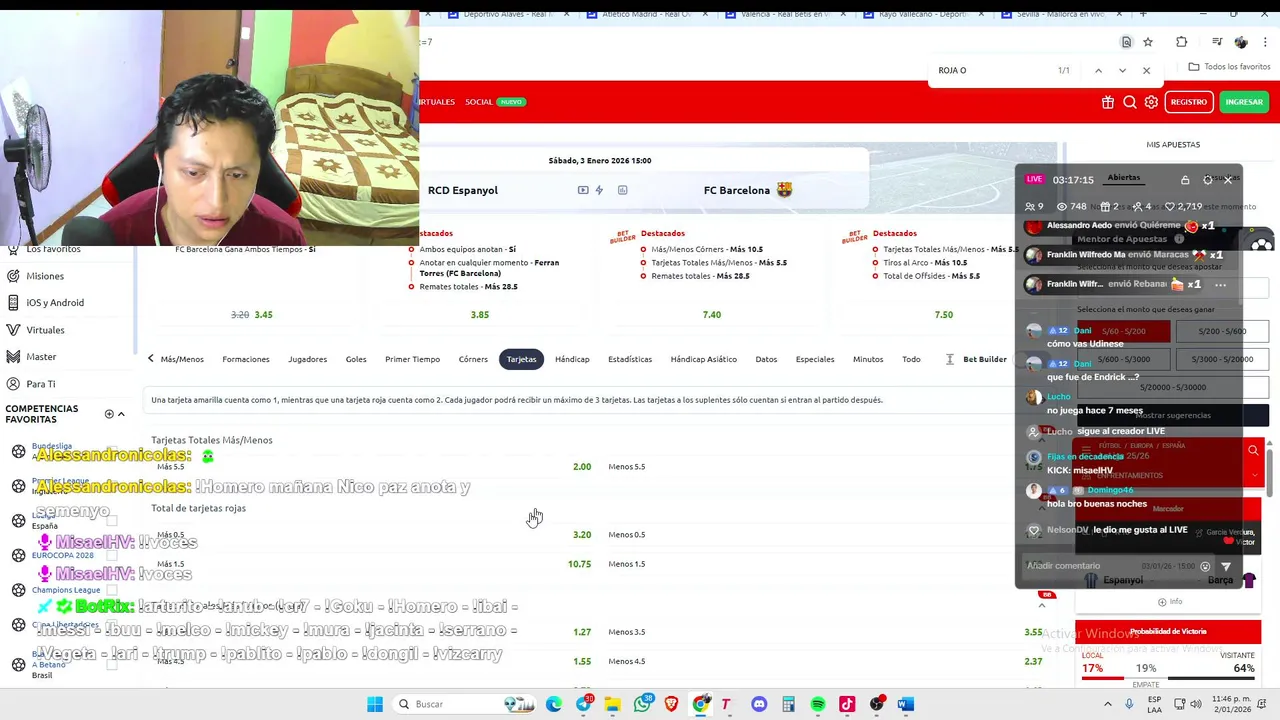Close the LIVE chat overlay
This screenshot has width=1280, height=720.
point(1228,180)
